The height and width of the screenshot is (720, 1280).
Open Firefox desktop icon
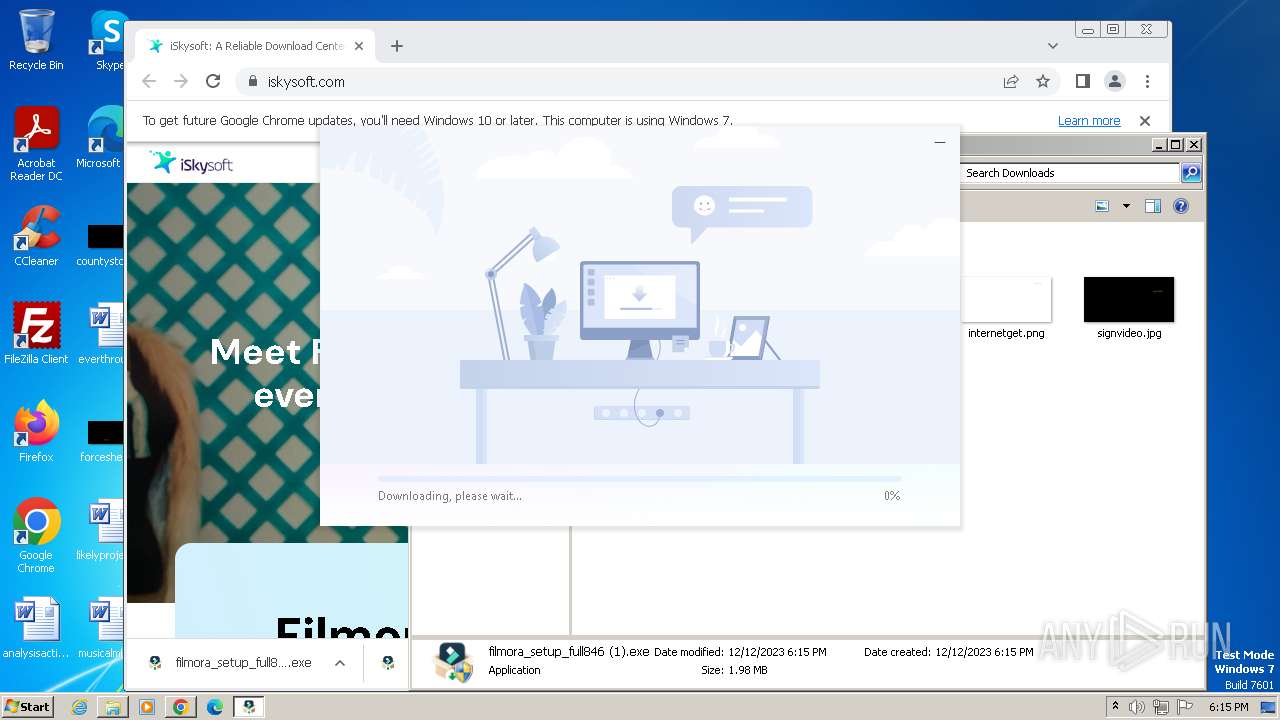[x=36, y=432]
